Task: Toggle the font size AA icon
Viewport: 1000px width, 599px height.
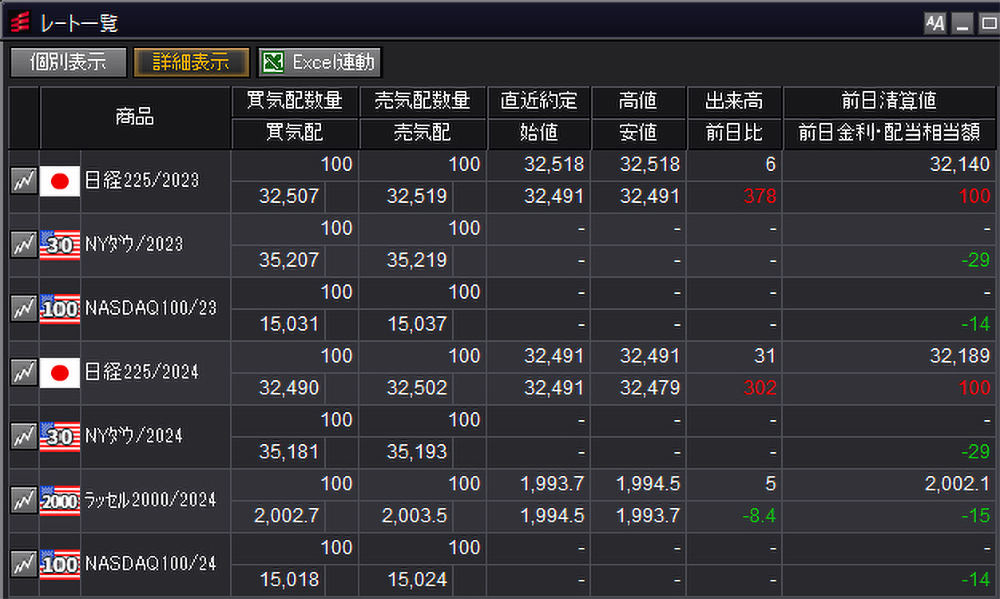Action: click(935, 24)
